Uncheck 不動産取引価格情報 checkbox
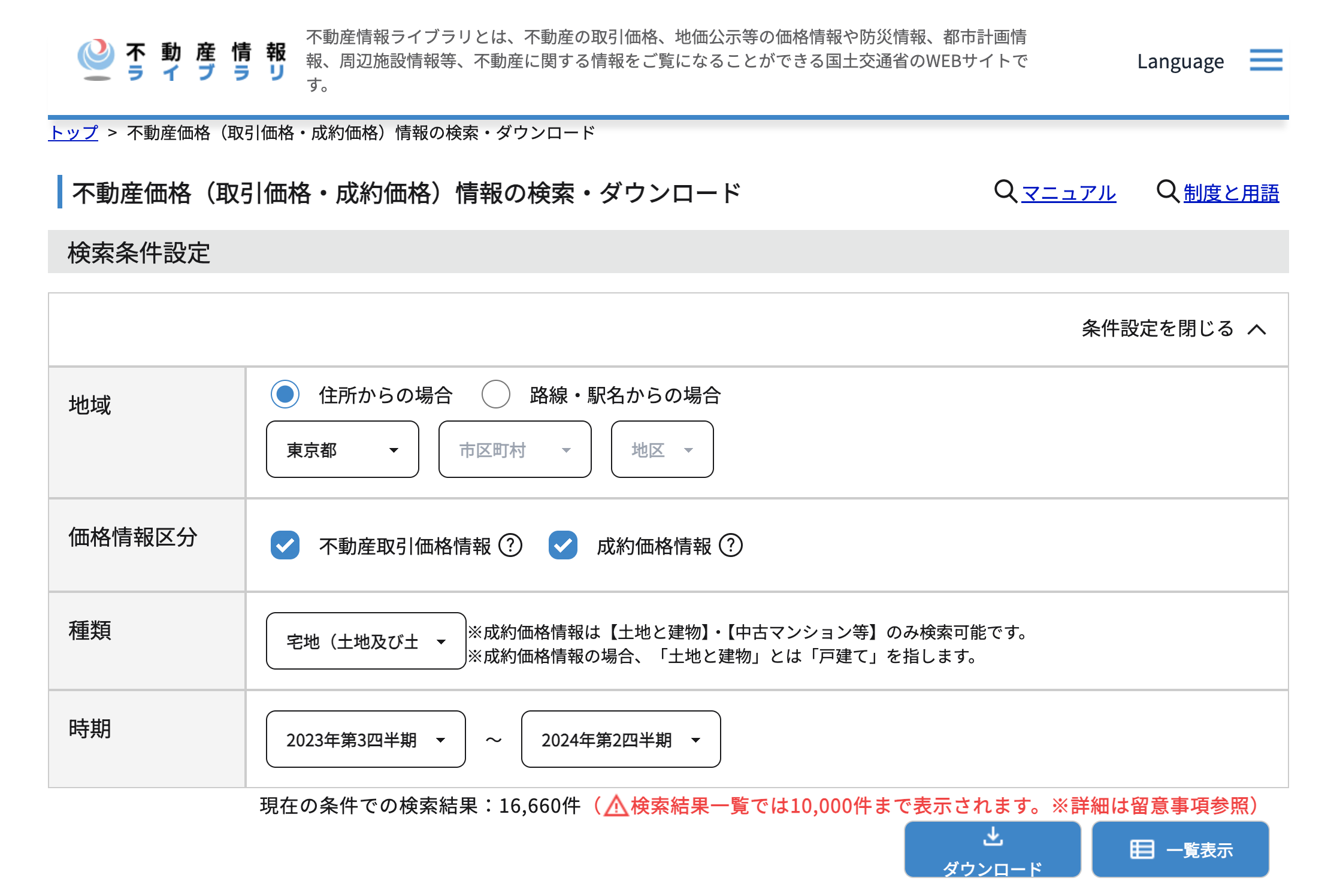Viewport: 1337px width, 896px height. click(285, 545)
